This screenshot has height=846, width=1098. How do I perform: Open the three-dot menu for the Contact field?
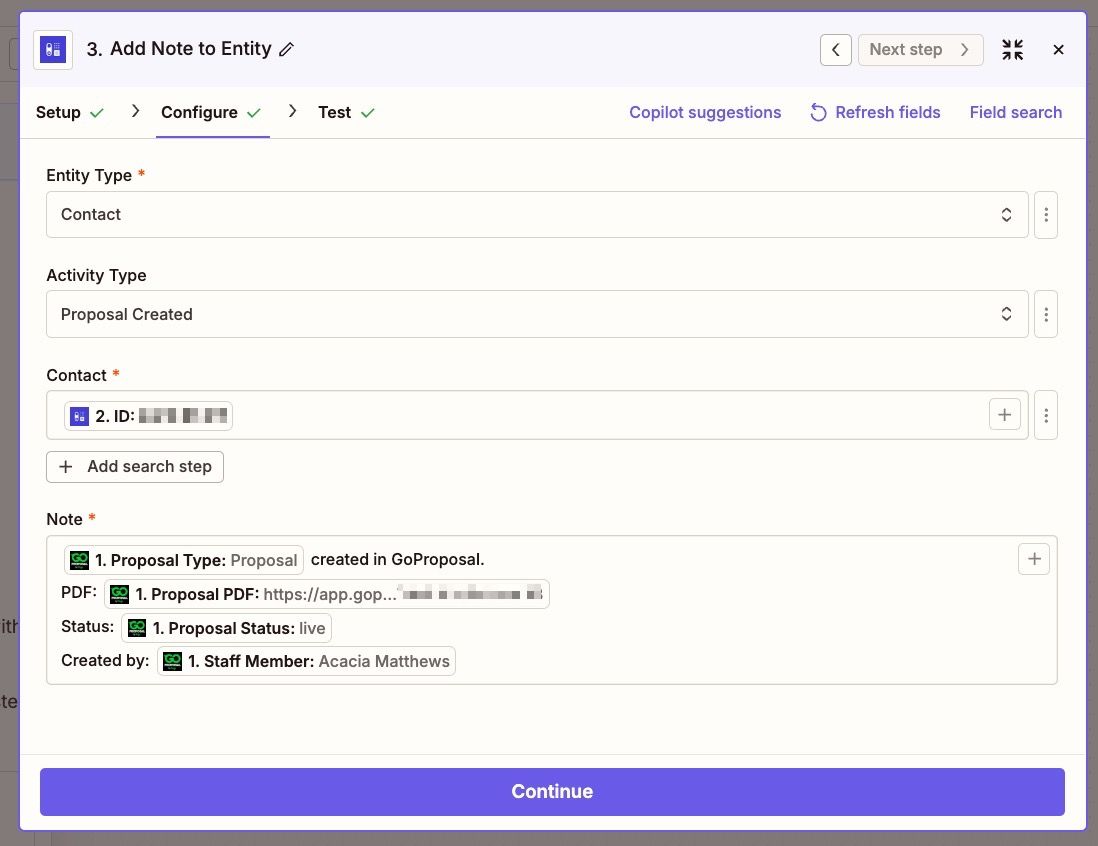tap(1045, 415)
